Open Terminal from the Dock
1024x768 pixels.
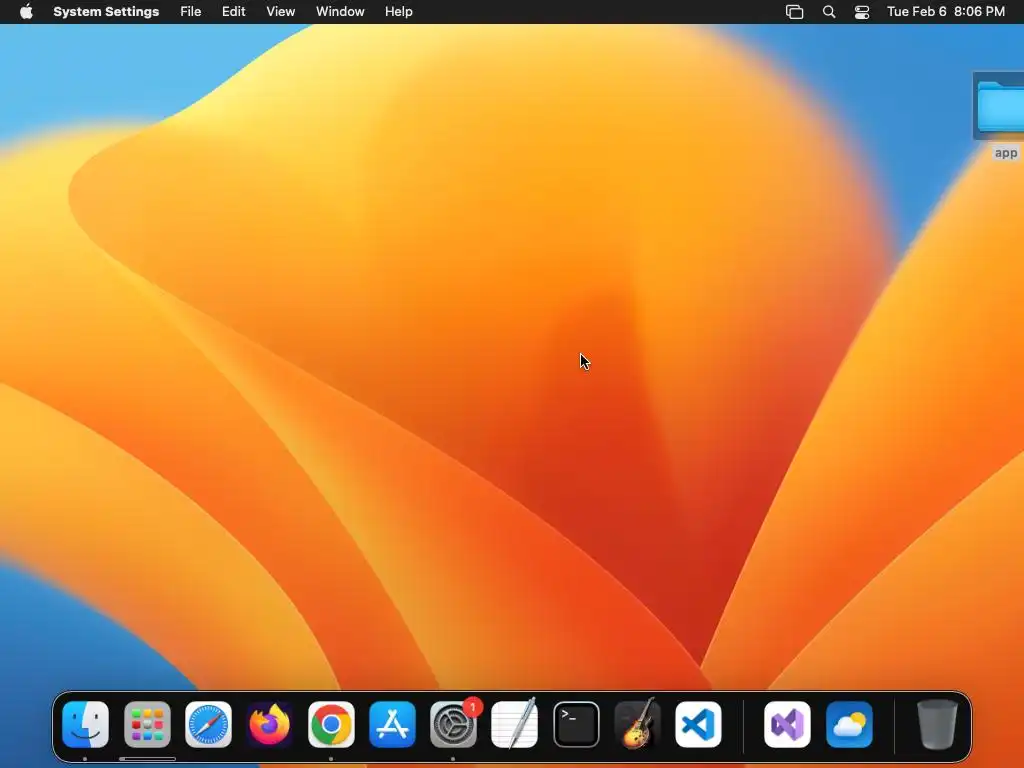[x=576, y=724]
